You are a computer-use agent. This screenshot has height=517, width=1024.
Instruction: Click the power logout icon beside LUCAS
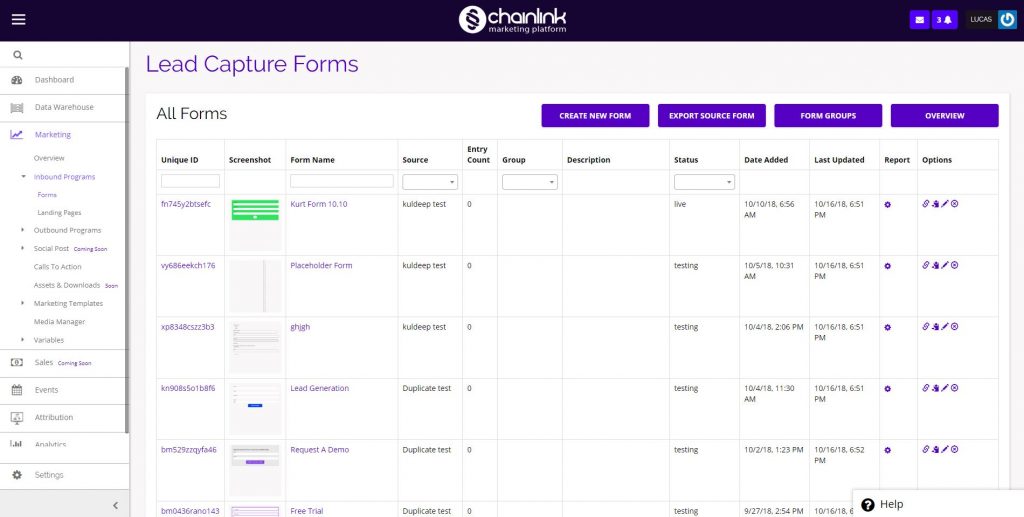(1007, 20)
